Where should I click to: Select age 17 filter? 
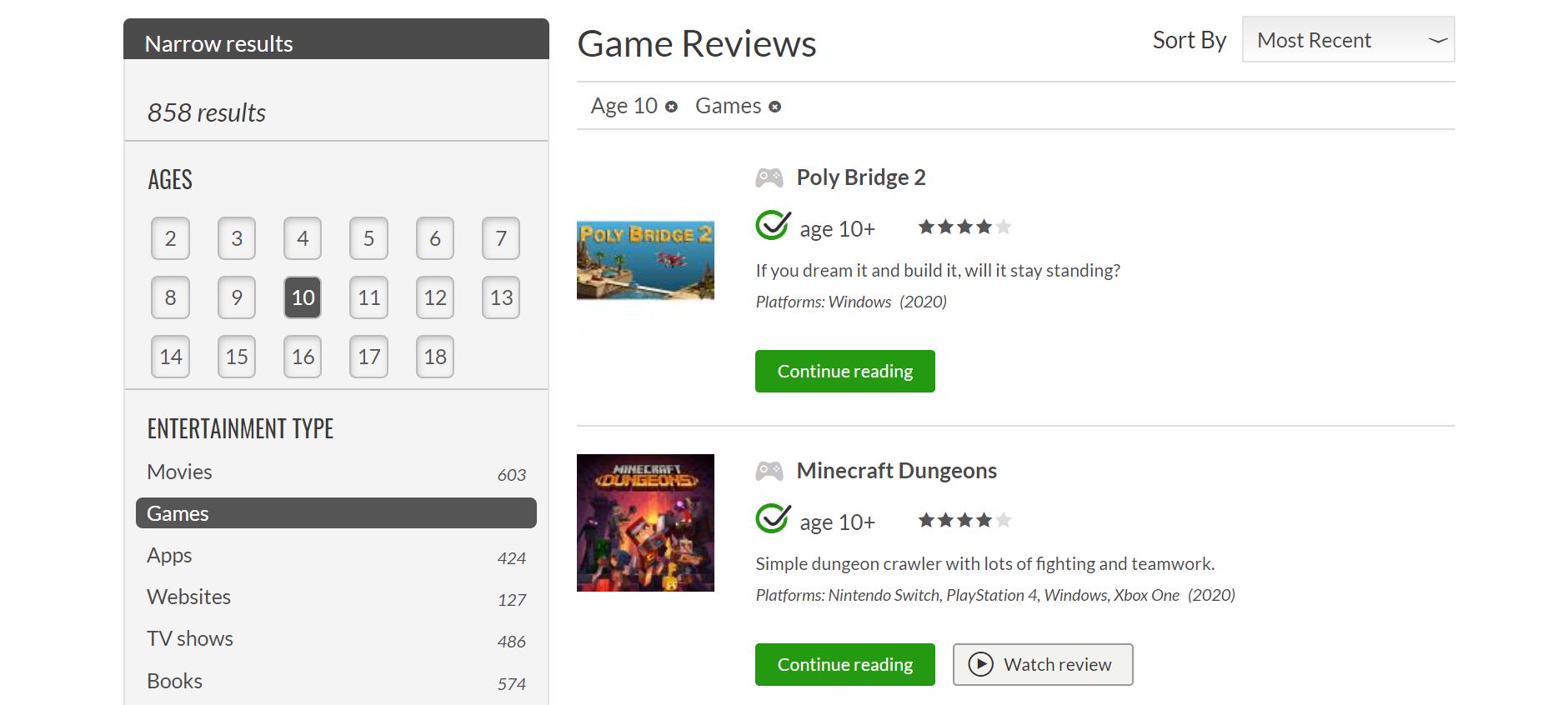(x=368, y=357)
